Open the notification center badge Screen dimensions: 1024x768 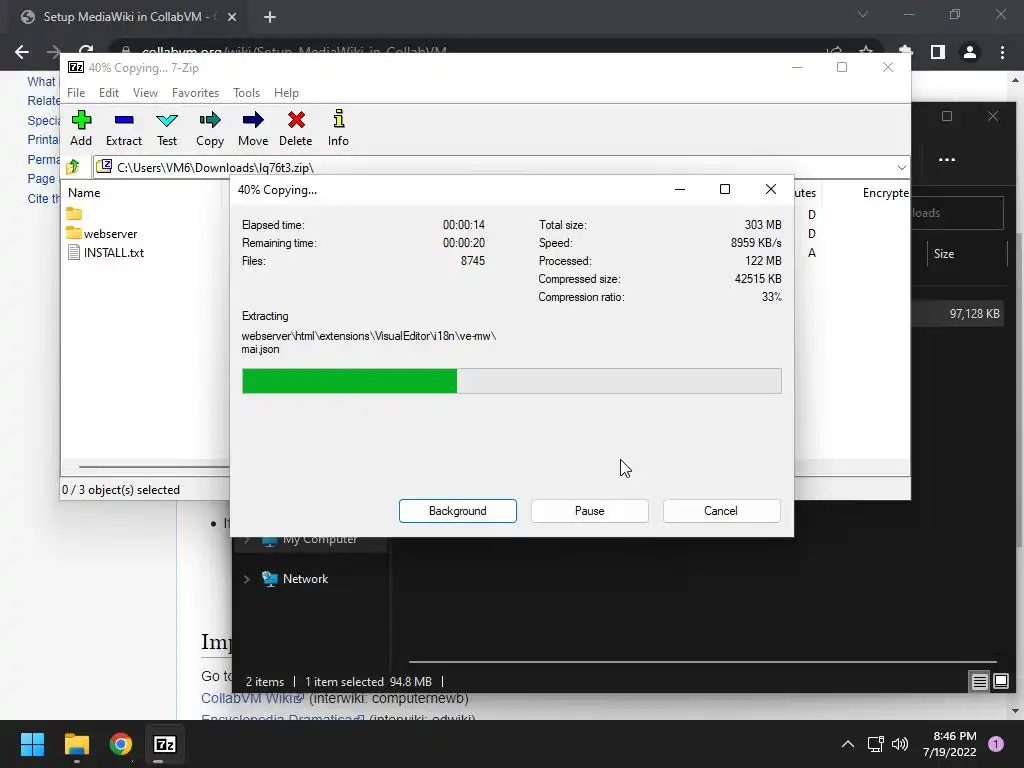[996, 744]
